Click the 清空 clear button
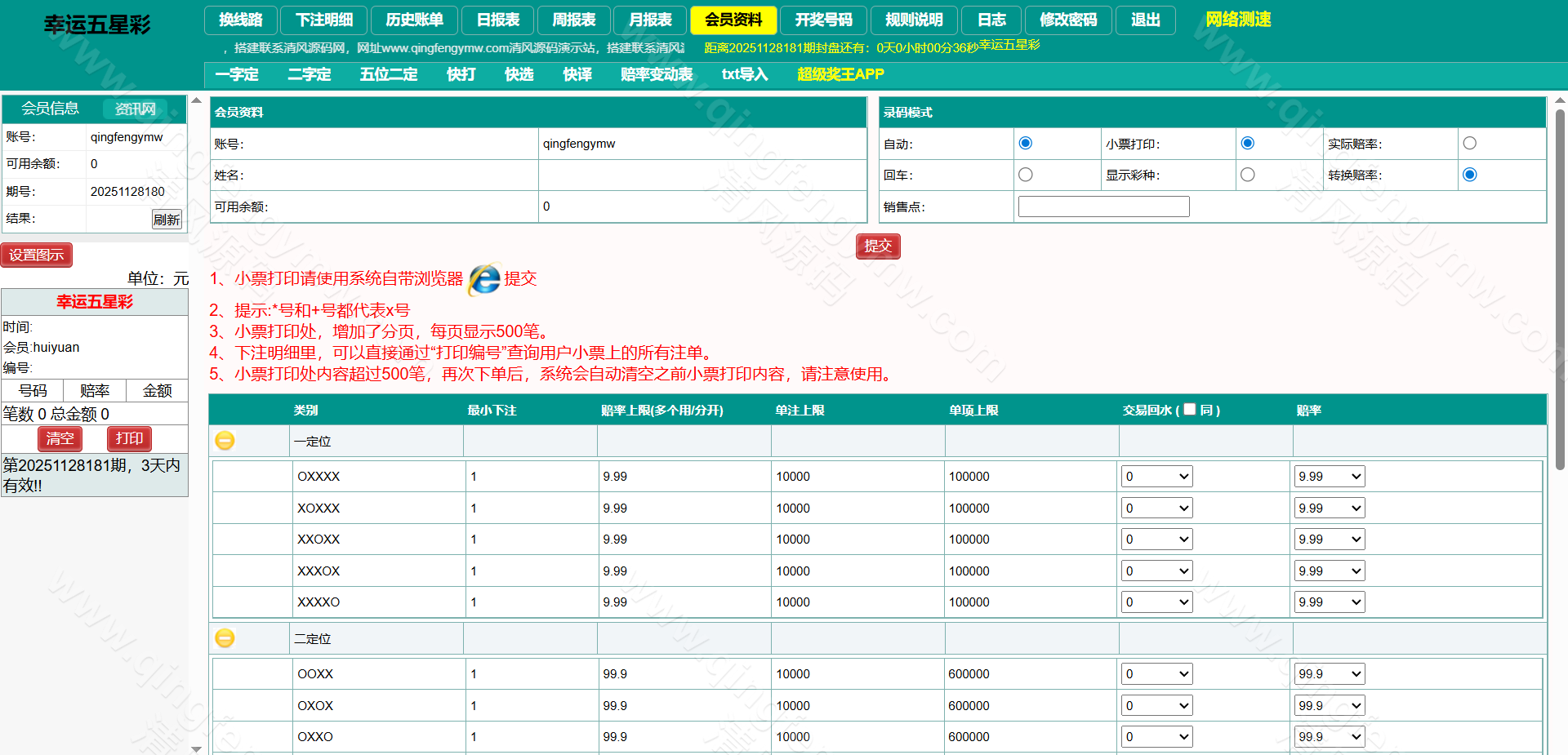Viewport: 1568px width, 755px height. tap(60, 438)
